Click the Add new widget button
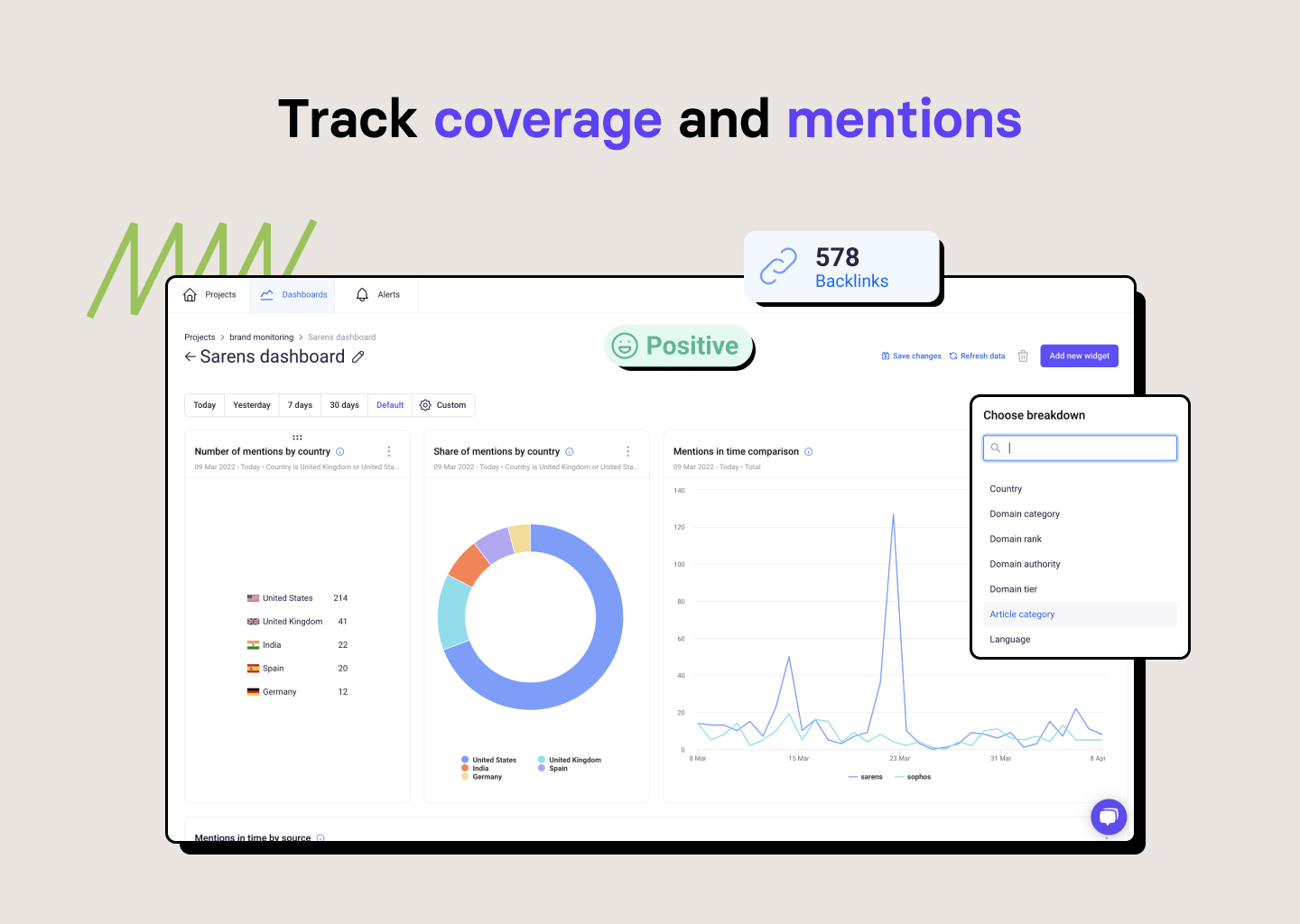This screenshot has height=924, width=1300. [x=1079, y=356]
